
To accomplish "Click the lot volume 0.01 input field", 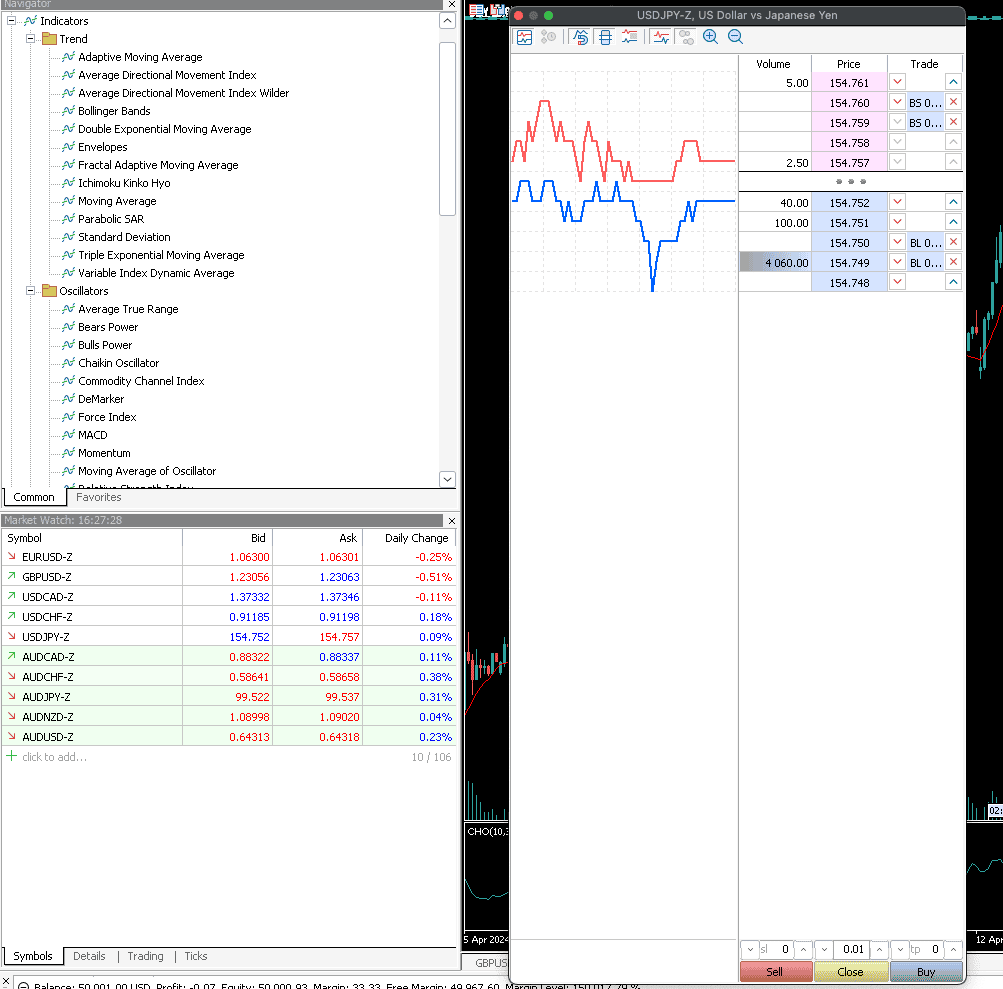I will tap(850, 949).
